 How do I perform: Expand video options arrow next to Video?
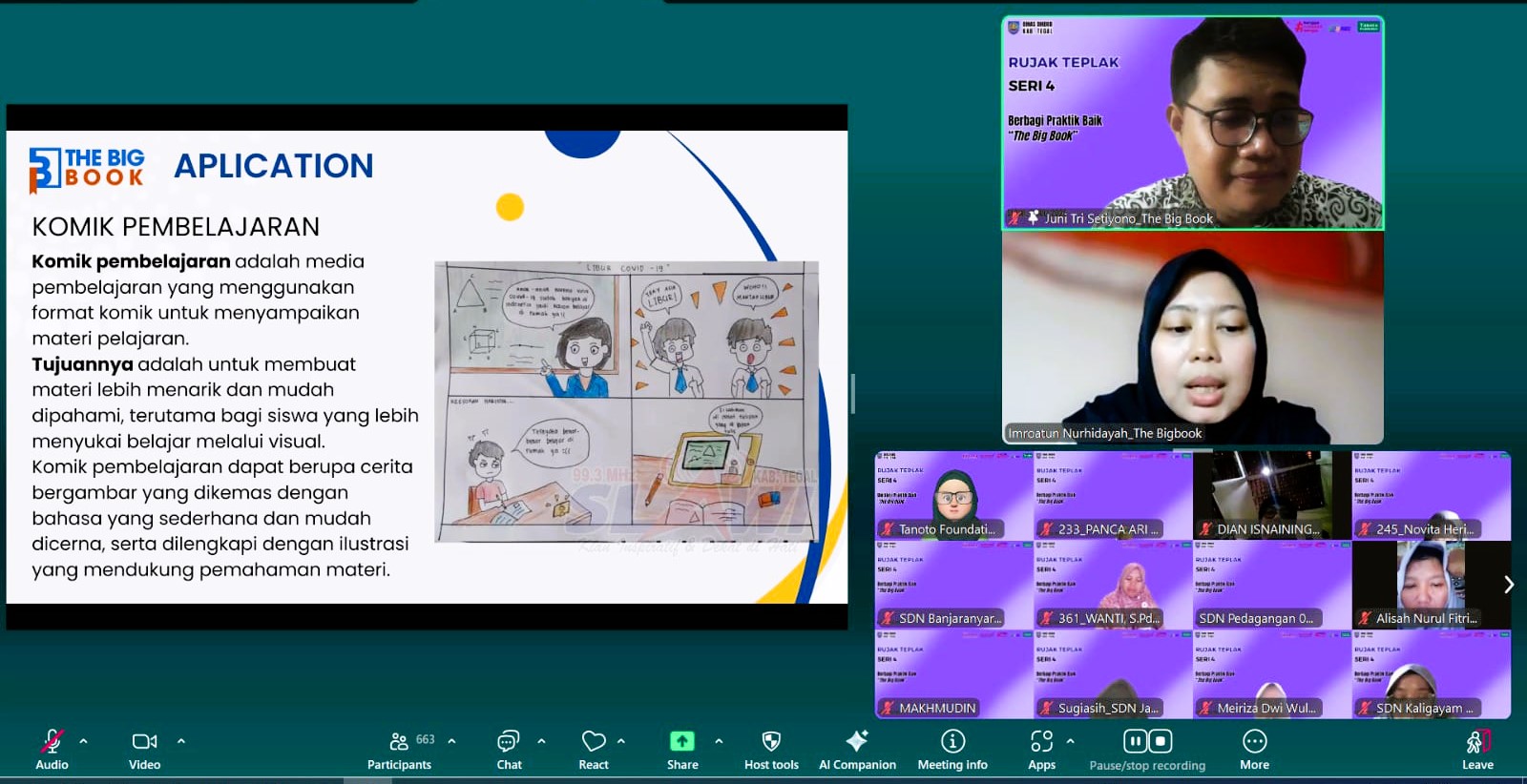(181, 741)
